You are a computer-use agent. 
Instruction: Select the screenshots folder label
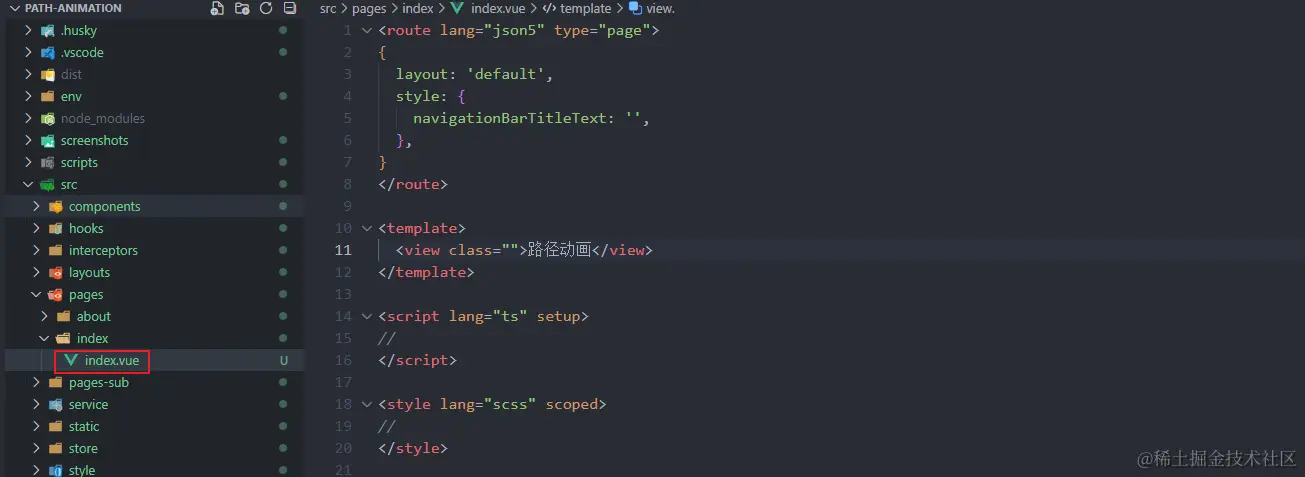[x=95, y=140]
